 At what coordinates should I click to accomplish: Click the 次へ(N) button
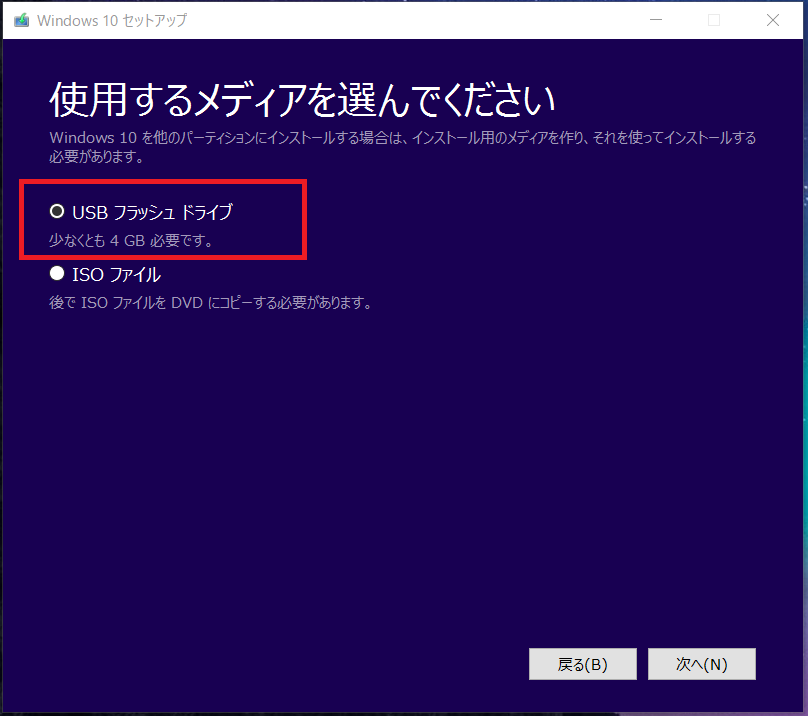pyautogui.click(x=701, y=664)
